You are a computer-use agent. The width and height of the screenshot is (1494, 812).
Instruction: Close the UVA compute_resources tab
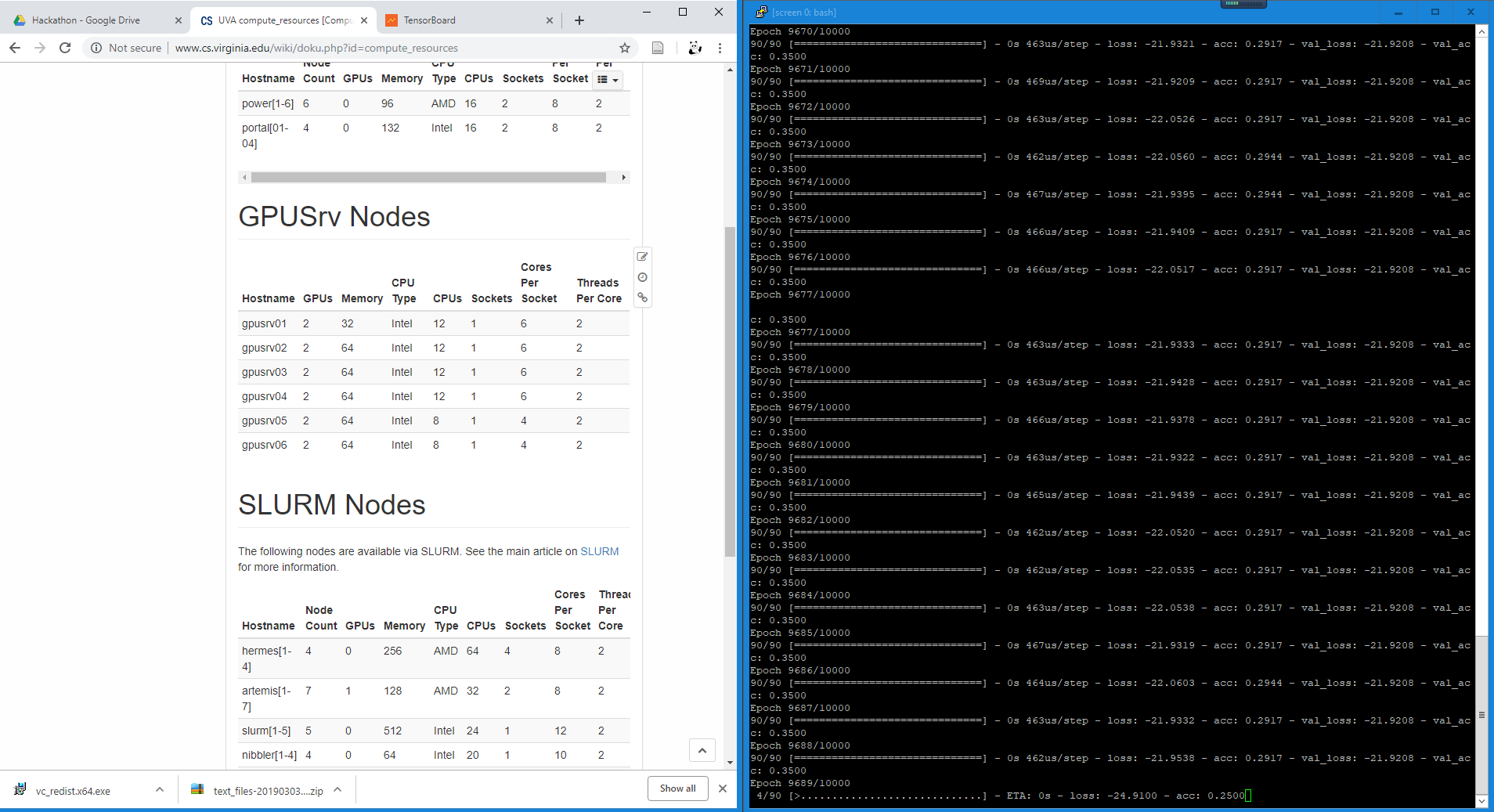coord(364,20)
